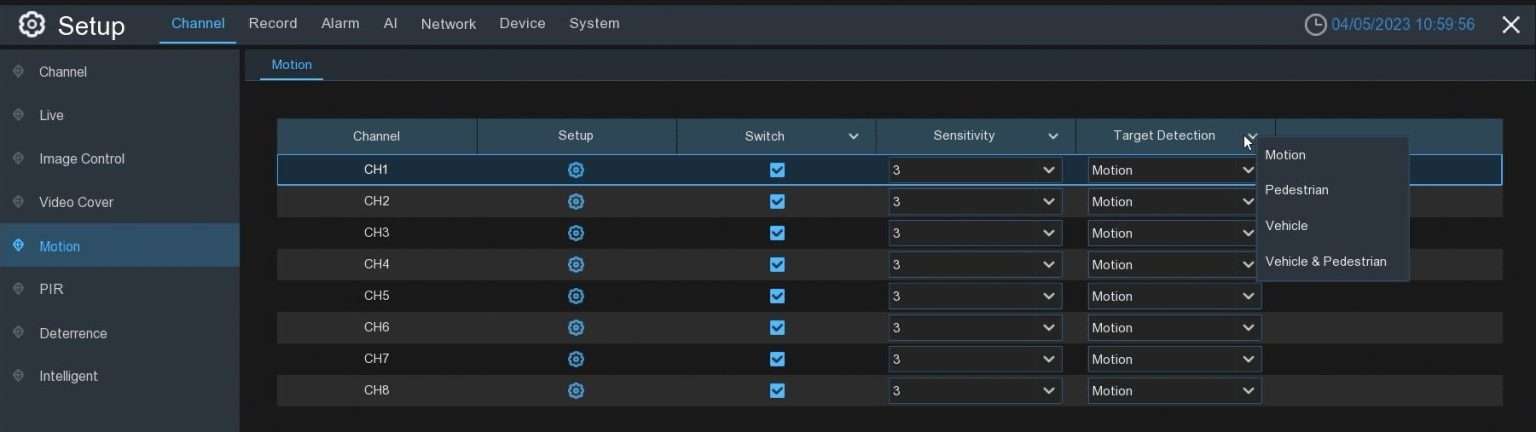Click the clock icon beside the date
This screenshot has height=432, width=1536.
[1315, 25]
